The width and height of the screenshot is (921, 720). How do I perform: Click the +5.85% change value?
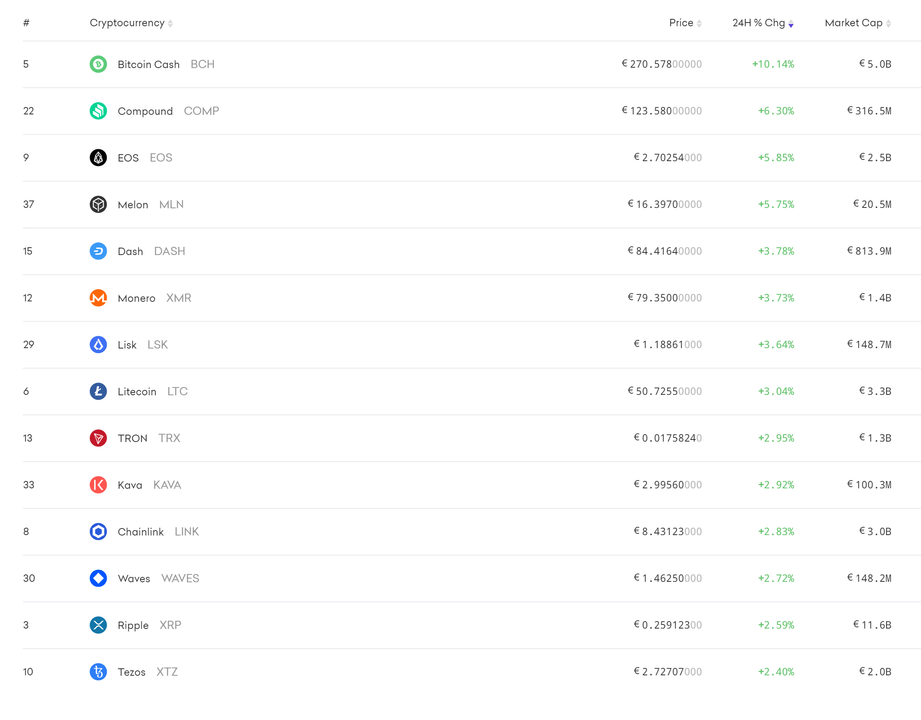(x=776, y=157)
